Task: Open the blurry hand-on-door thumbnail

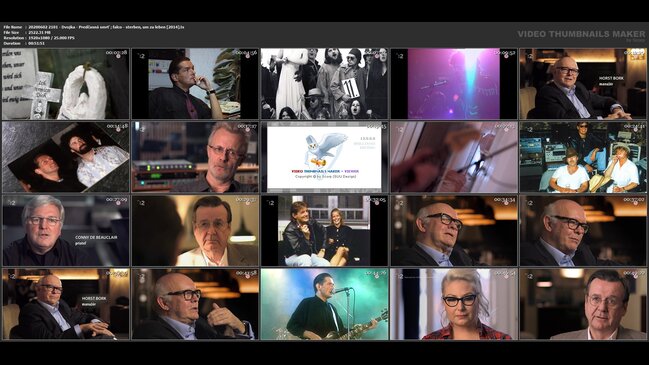Action: click(454, 157)
